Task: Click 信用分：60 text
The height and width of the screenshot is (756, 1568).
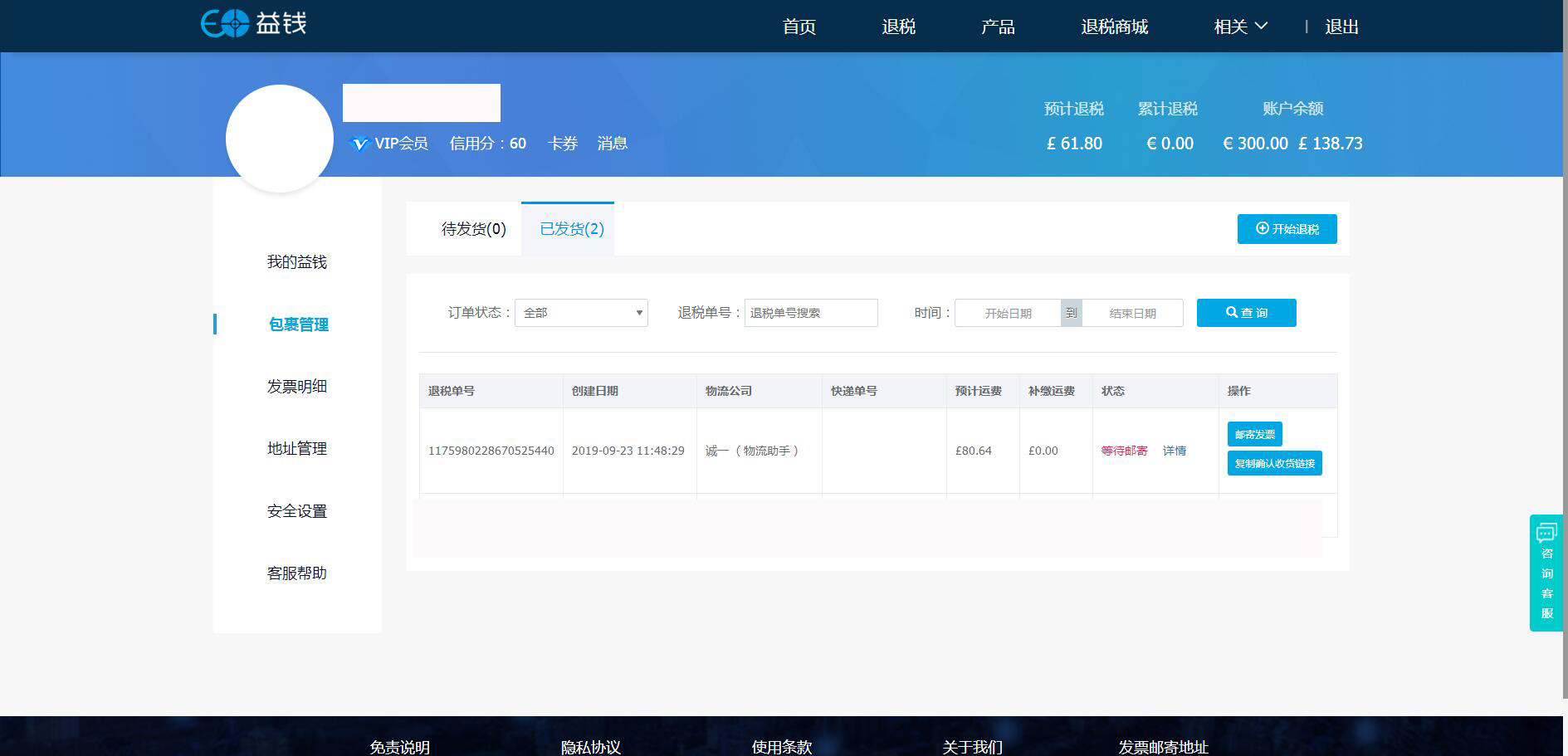Action: point(488,144)
